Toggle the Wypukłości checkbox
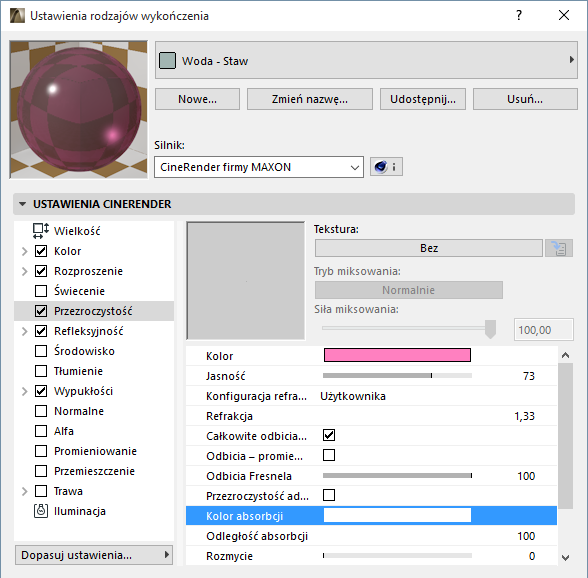The height and width of the screenshot is (578, 588). point(41,391)
